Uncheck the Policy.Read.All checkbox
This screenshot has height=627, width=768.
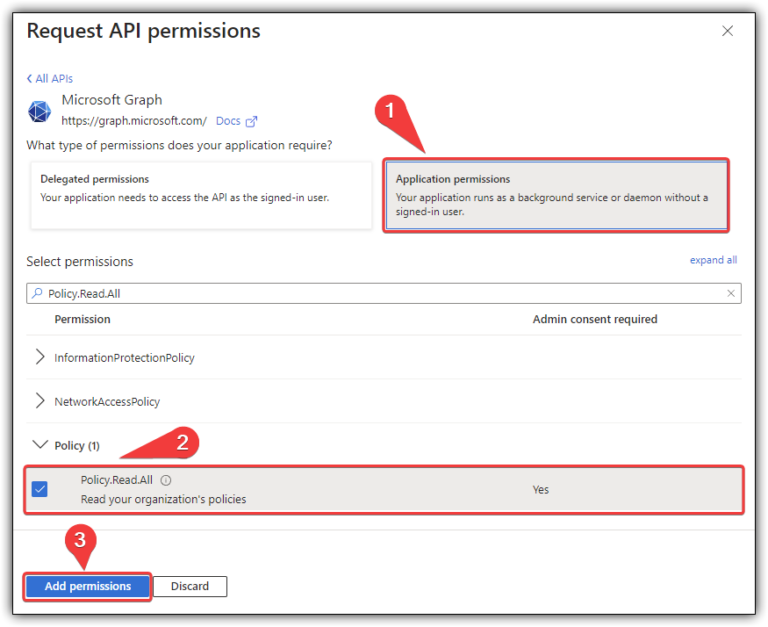40,489
